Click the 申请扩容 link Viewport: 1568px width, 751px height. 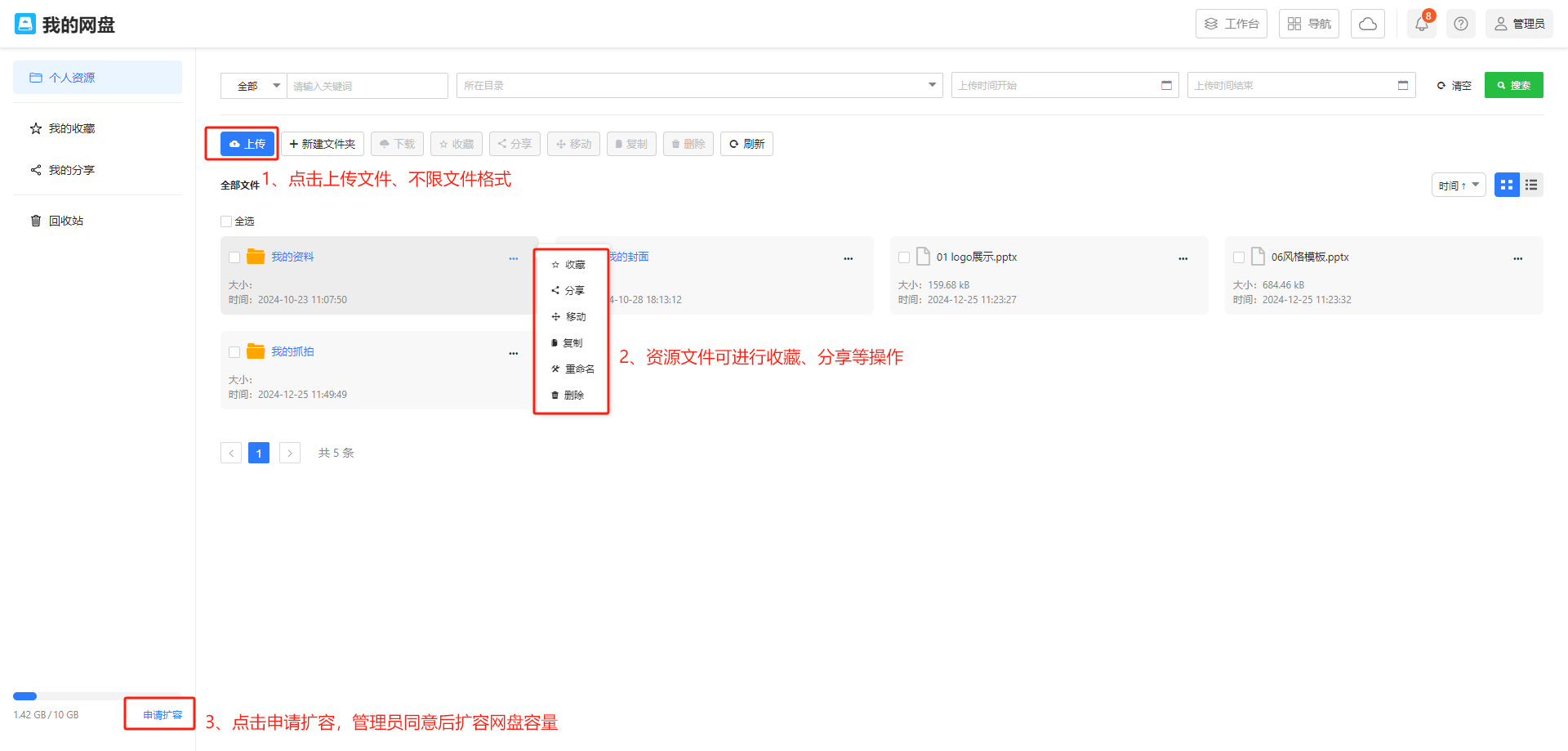click(163, 715)
